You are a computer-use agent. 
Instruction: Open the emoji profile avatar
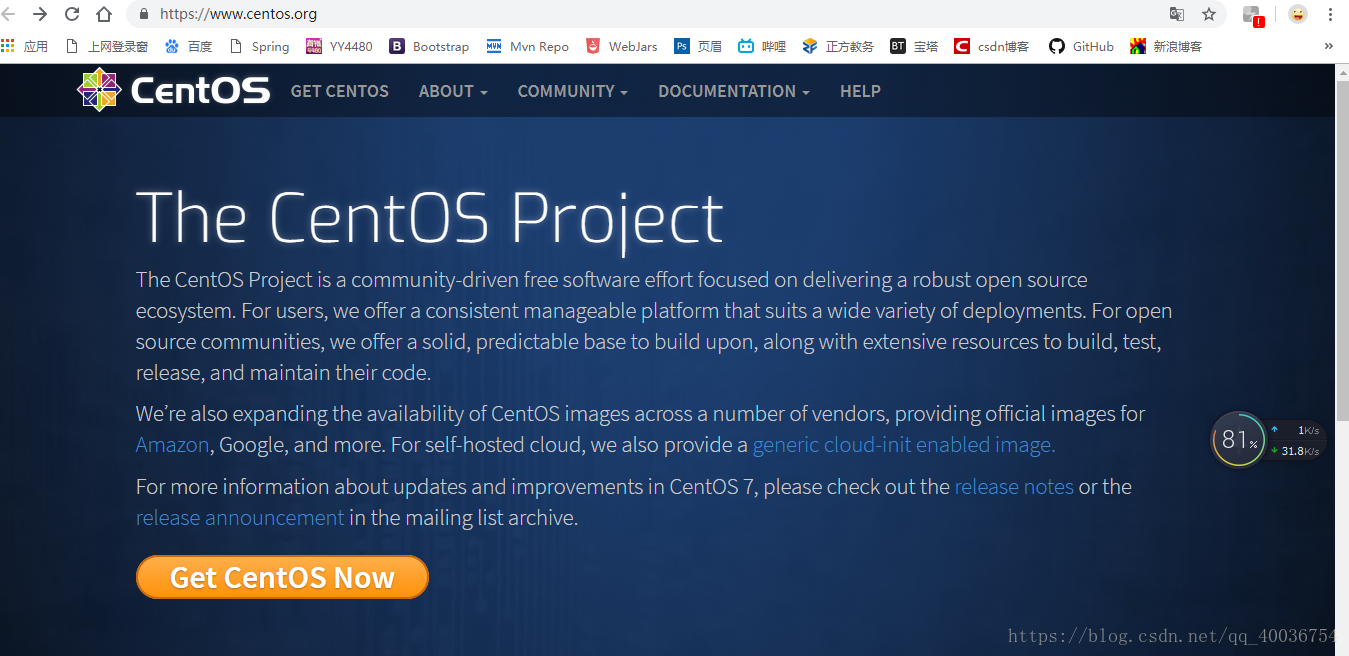[x=1297, y=14]
